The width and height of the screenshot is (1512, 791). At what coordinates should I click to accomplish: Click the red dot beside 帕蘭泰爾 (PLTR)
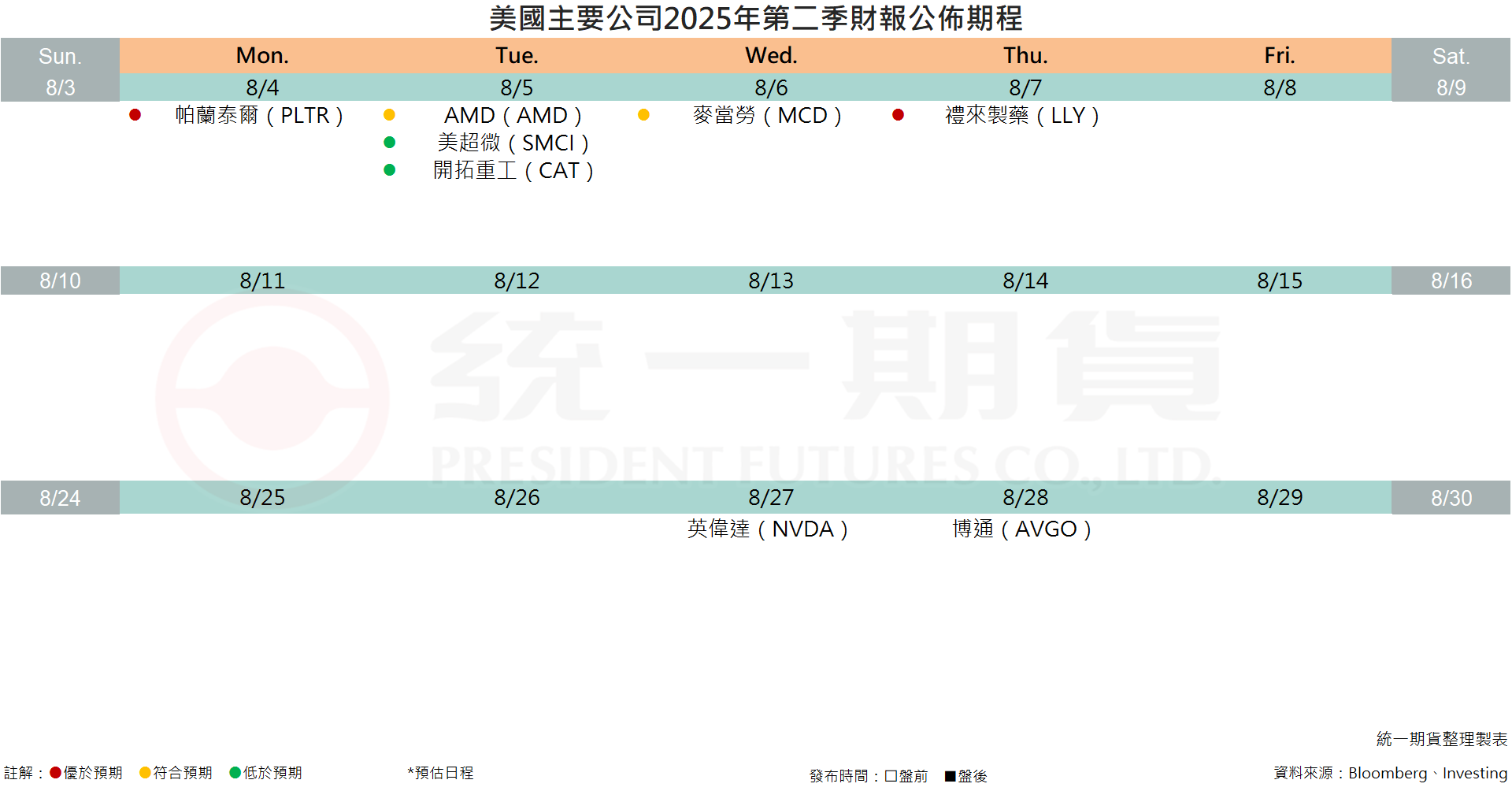coord(135,115)
